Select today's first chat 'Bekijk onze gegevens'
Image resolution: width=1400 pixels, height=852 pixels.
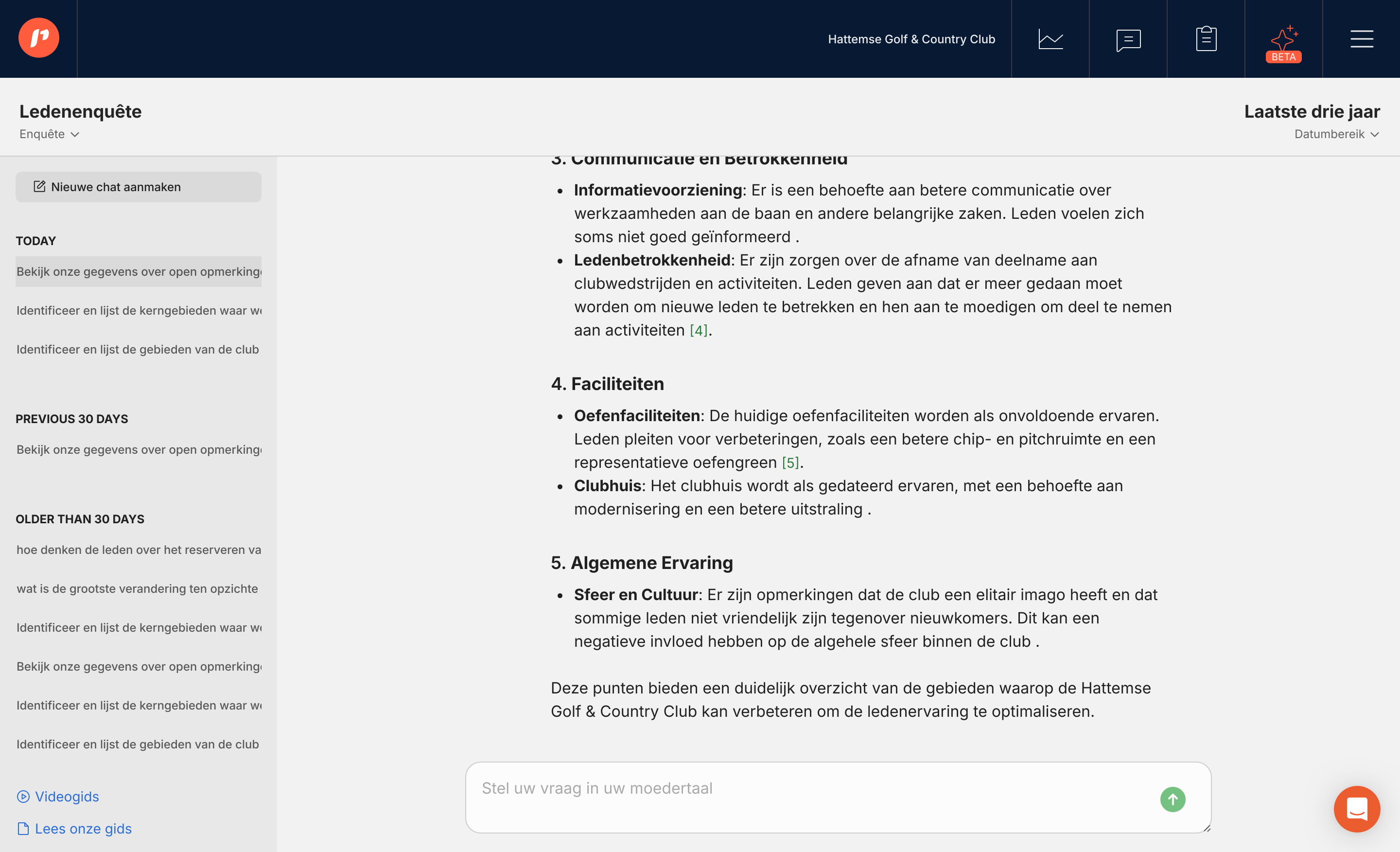click(x=138, y=272)
